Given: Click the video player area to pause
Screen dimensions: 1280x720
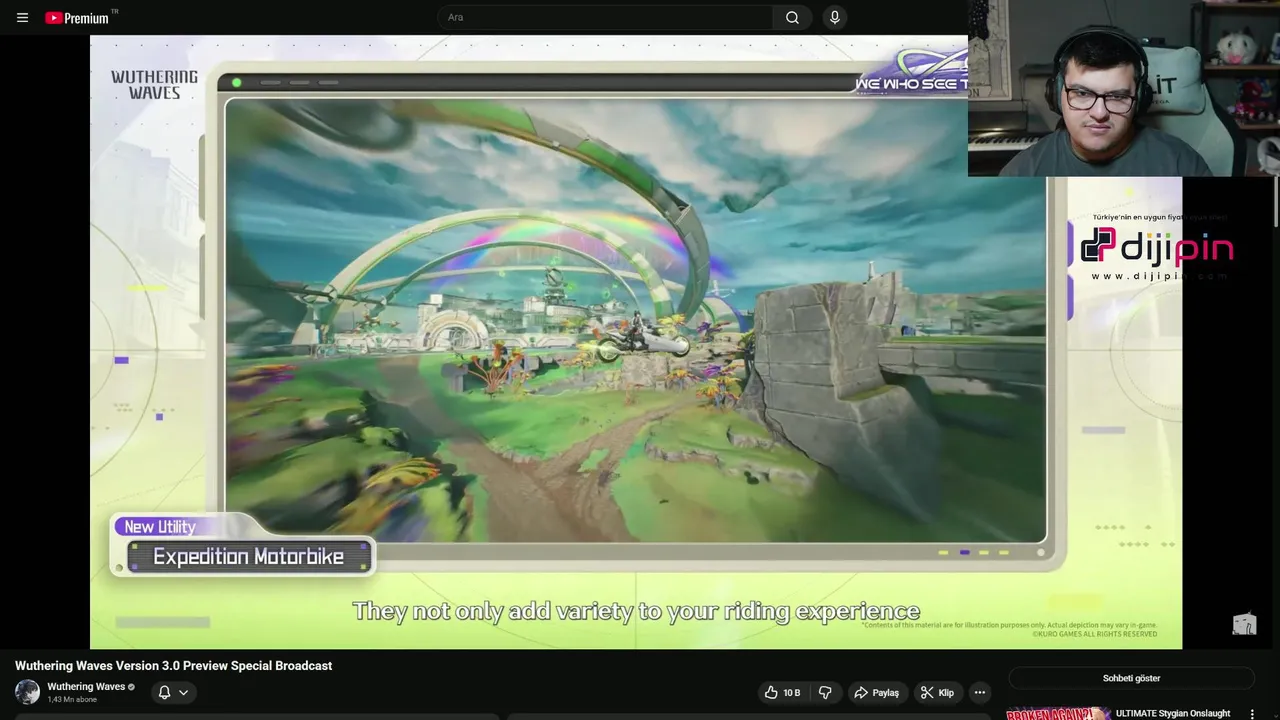Looking at the screenshot, I should pyautogui.click(x=636, y=342).
